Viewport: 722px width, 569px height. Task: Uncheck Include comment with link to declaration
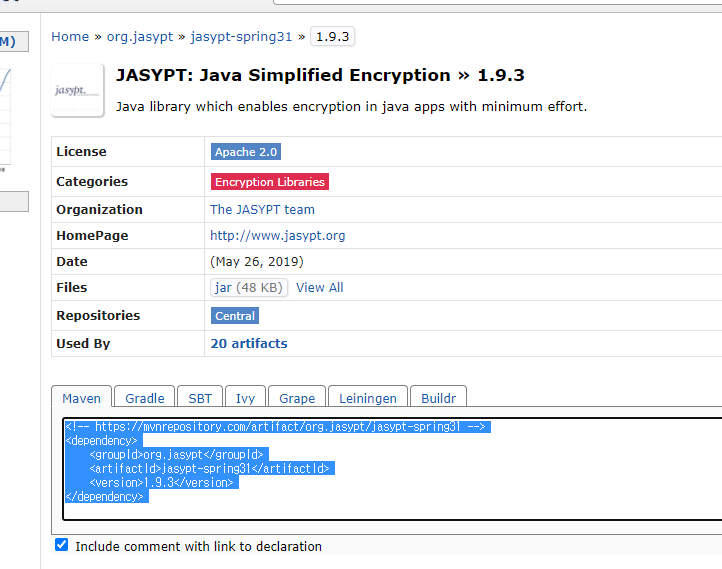click(x=62, y=545)
